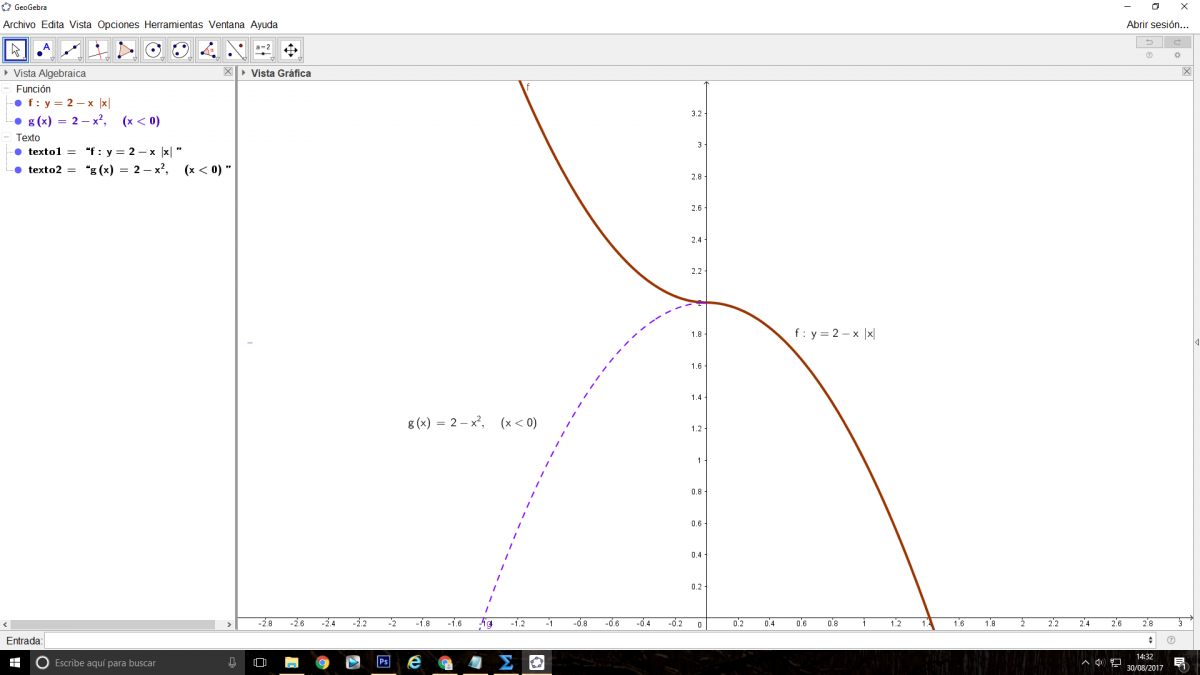Toggle visibility bullet of texto1
Screen dimensions: 1200x675
(18, 152)
